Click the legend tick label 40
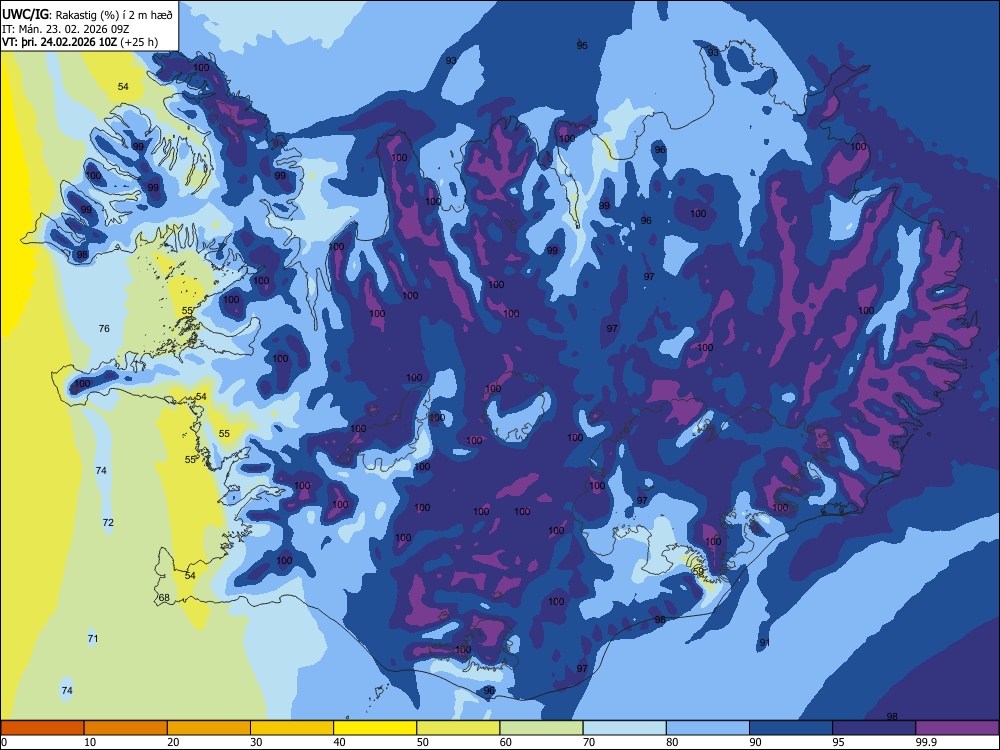The height and width of the screenshot is (750, 1000). point(340,742)
